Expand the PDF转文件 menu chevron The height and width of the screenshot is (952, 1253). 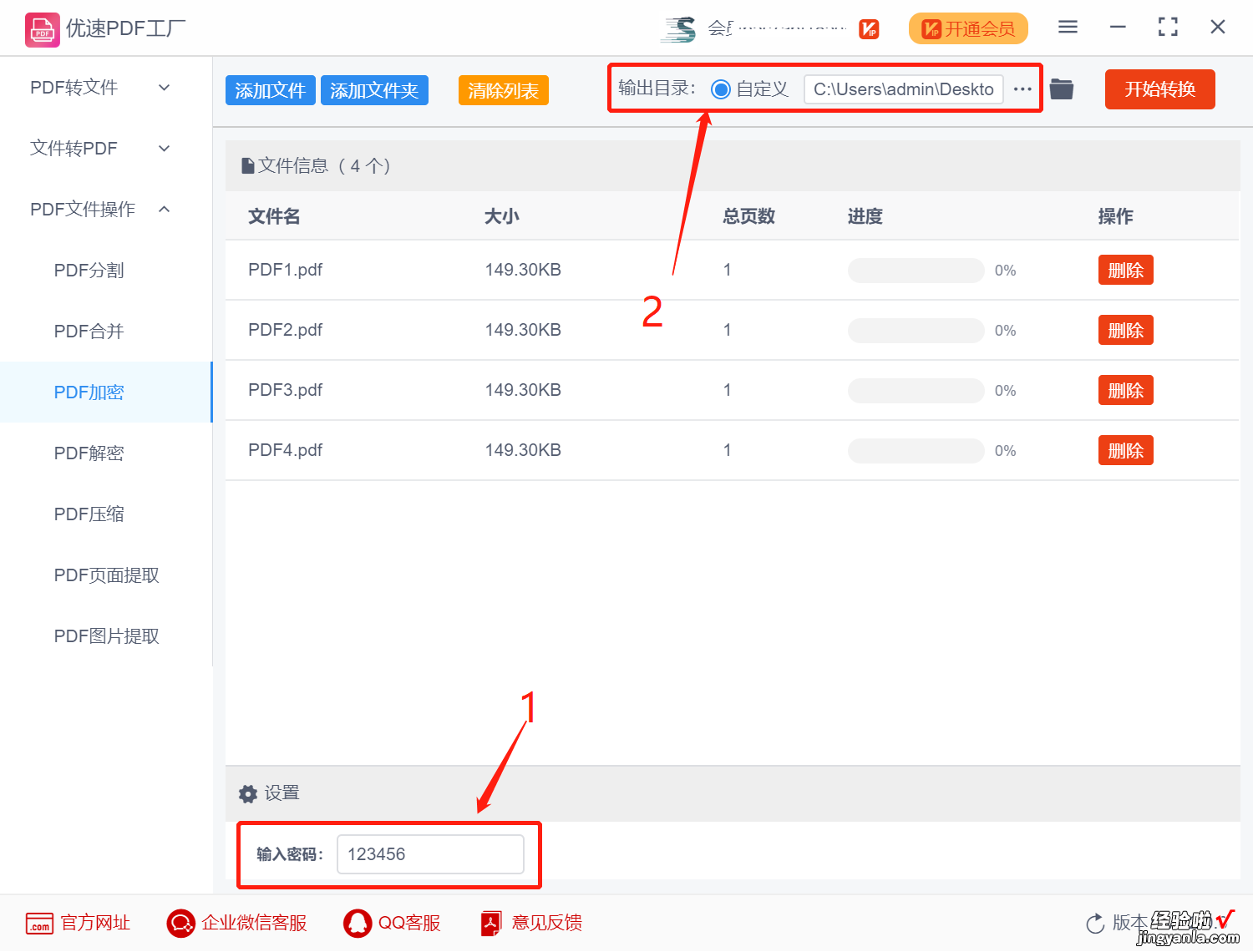(165, 87)
